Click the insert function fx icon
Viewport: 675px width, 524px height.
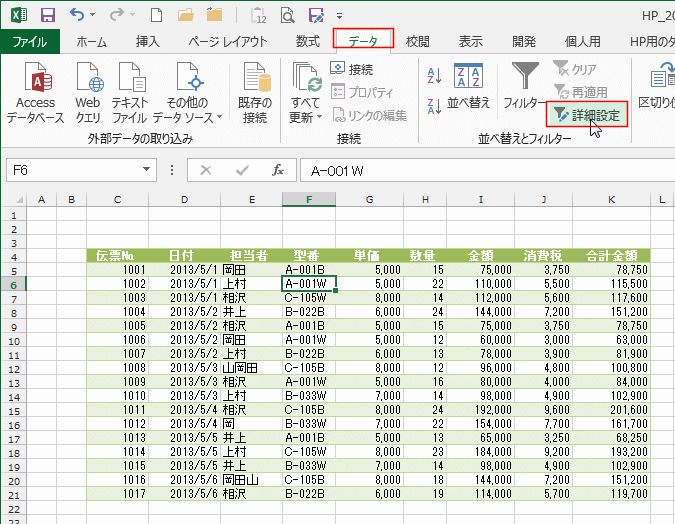[x=277, y=170]
